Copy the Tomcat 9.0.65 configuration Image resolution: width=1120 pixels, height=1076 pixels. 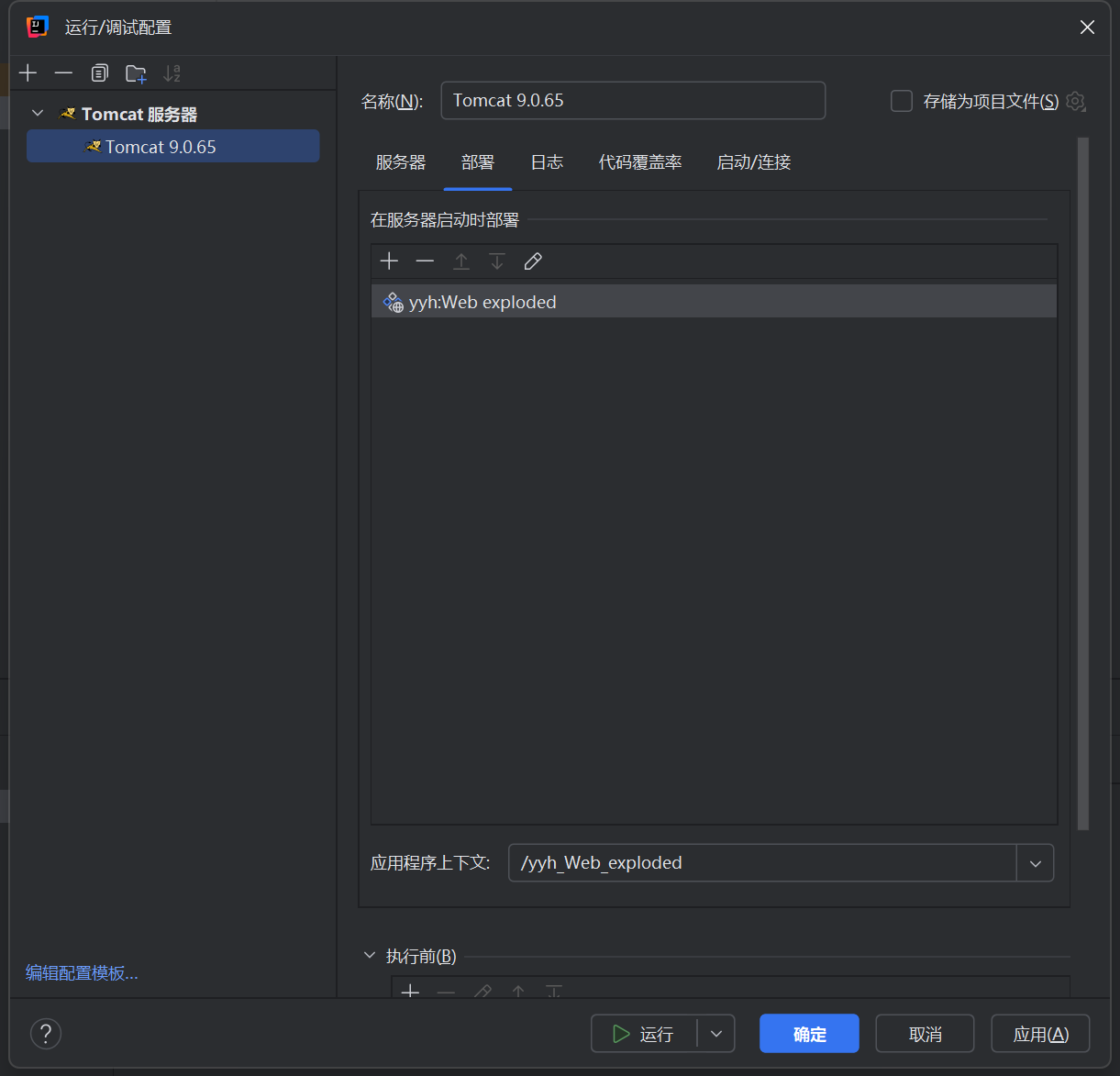pyautogui.click(x=99, y=72)
